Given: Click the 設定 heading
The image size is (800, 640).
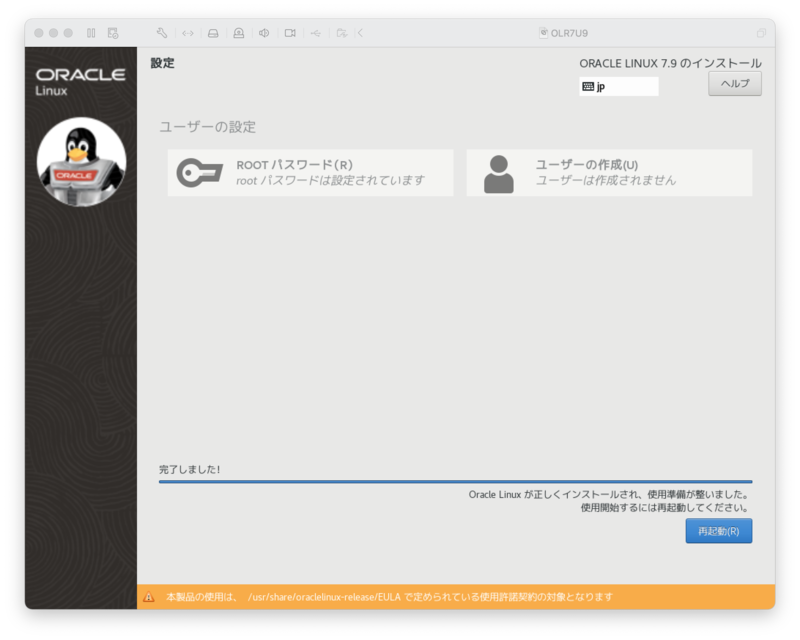Looking at the screenshot, I should [162, 63].
